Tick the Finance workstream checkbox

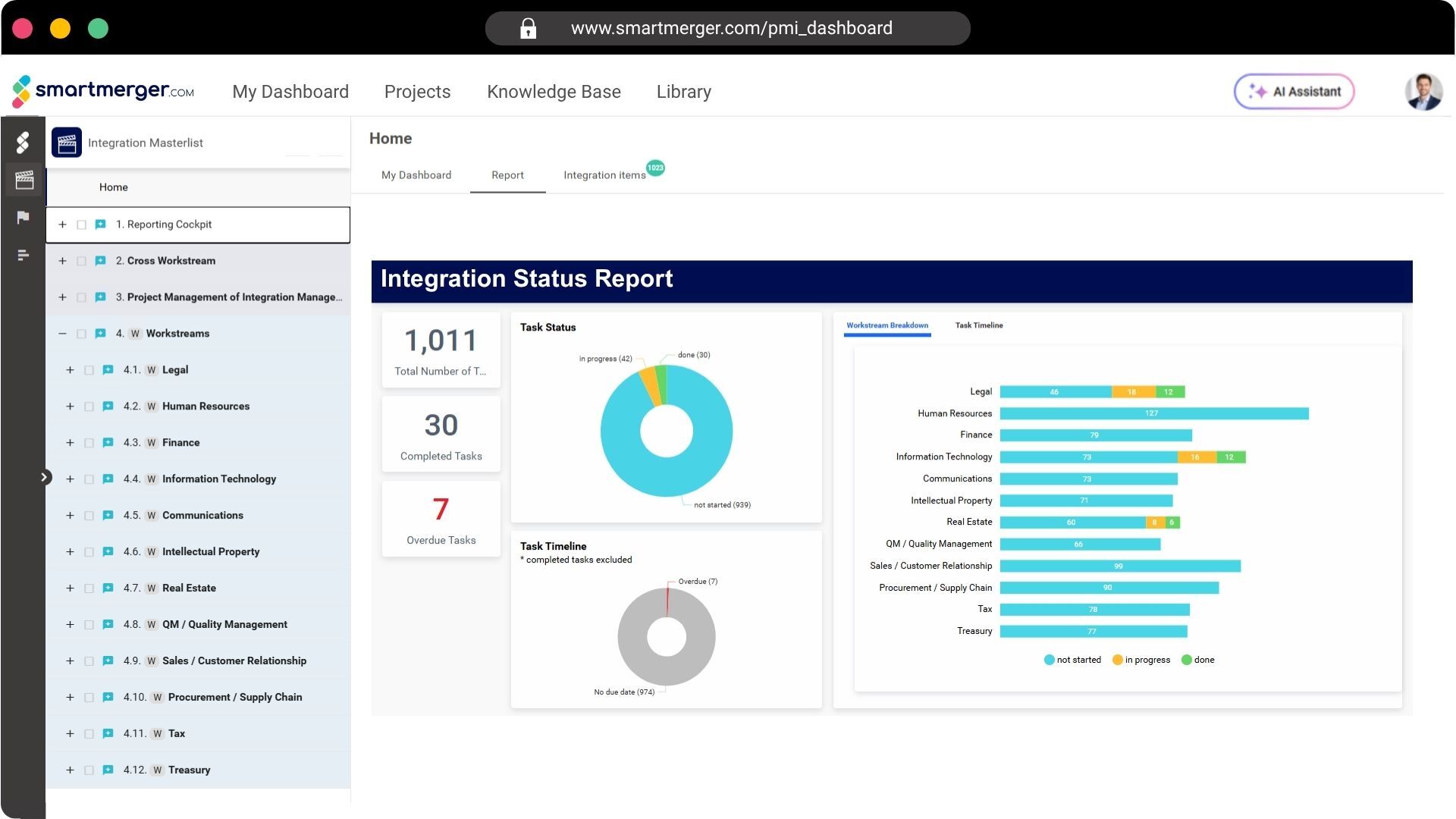point(89,443)
